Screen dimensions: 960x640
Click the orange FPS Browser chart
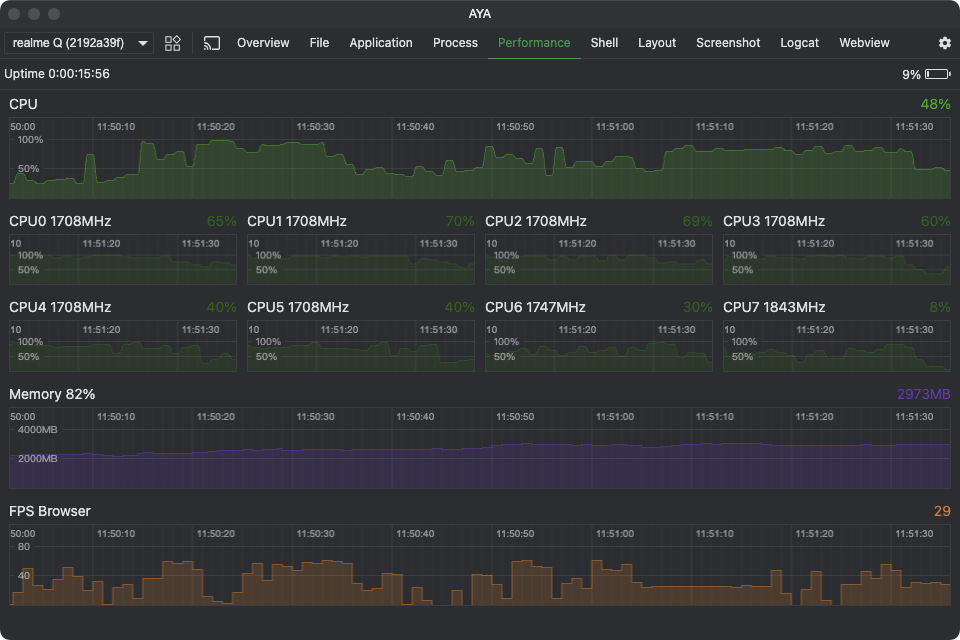[x=480, y=565]
